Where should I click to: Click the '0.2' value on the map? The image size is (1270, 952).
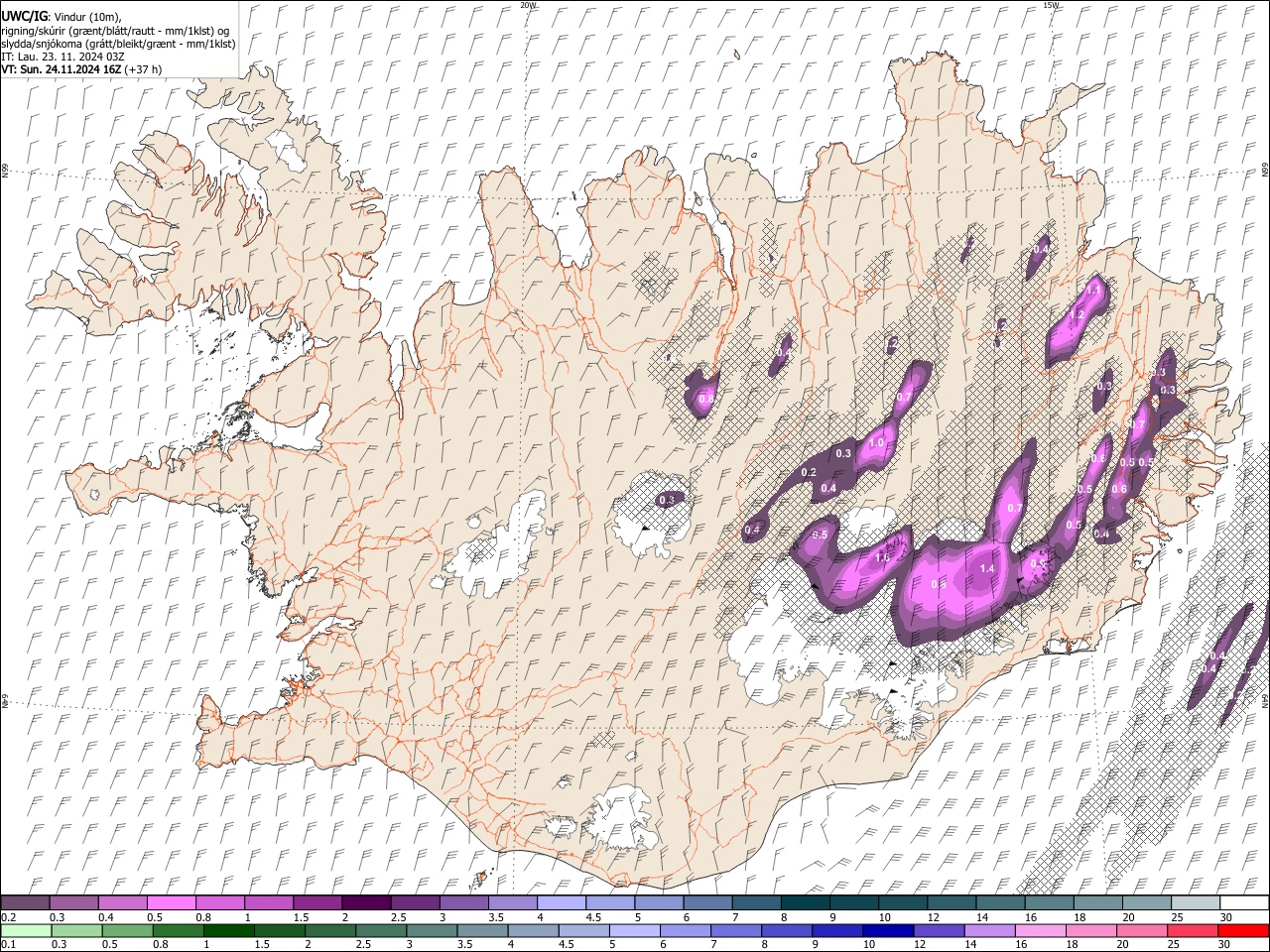click(809, 472)
